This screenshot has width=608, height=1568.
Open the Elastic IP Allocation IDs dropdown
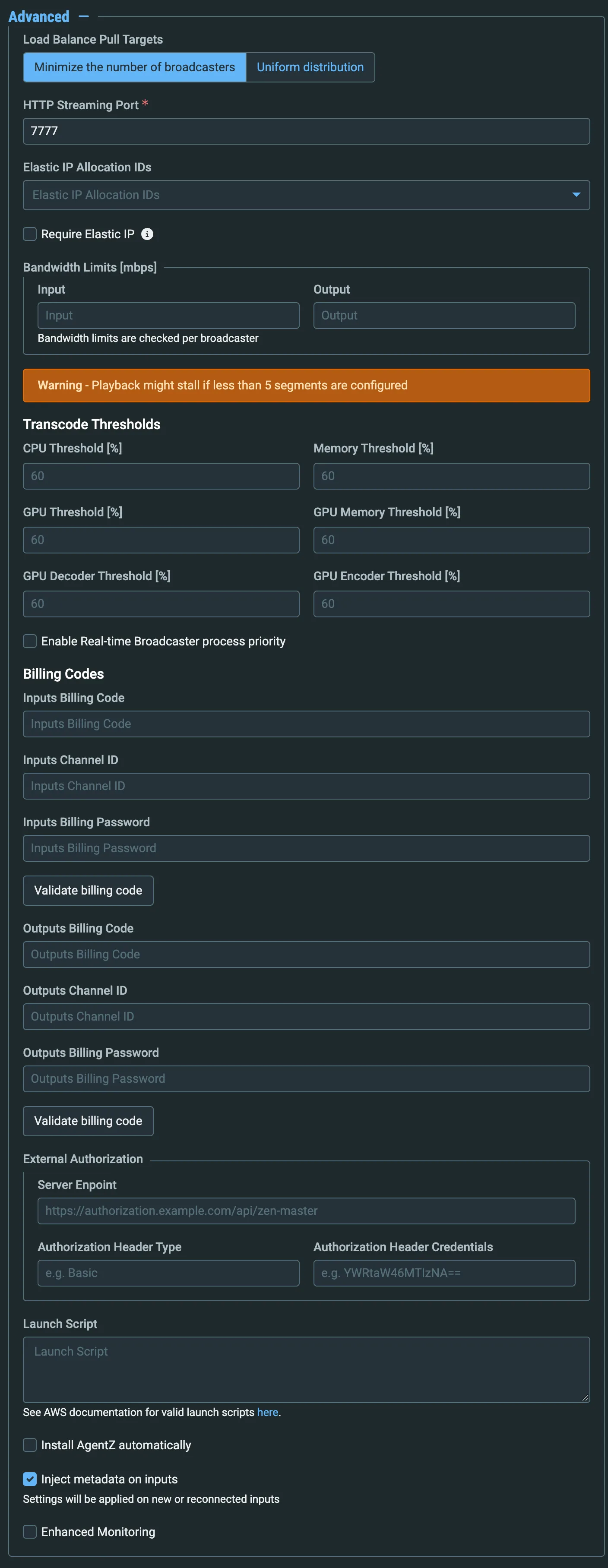click(306, 195)
